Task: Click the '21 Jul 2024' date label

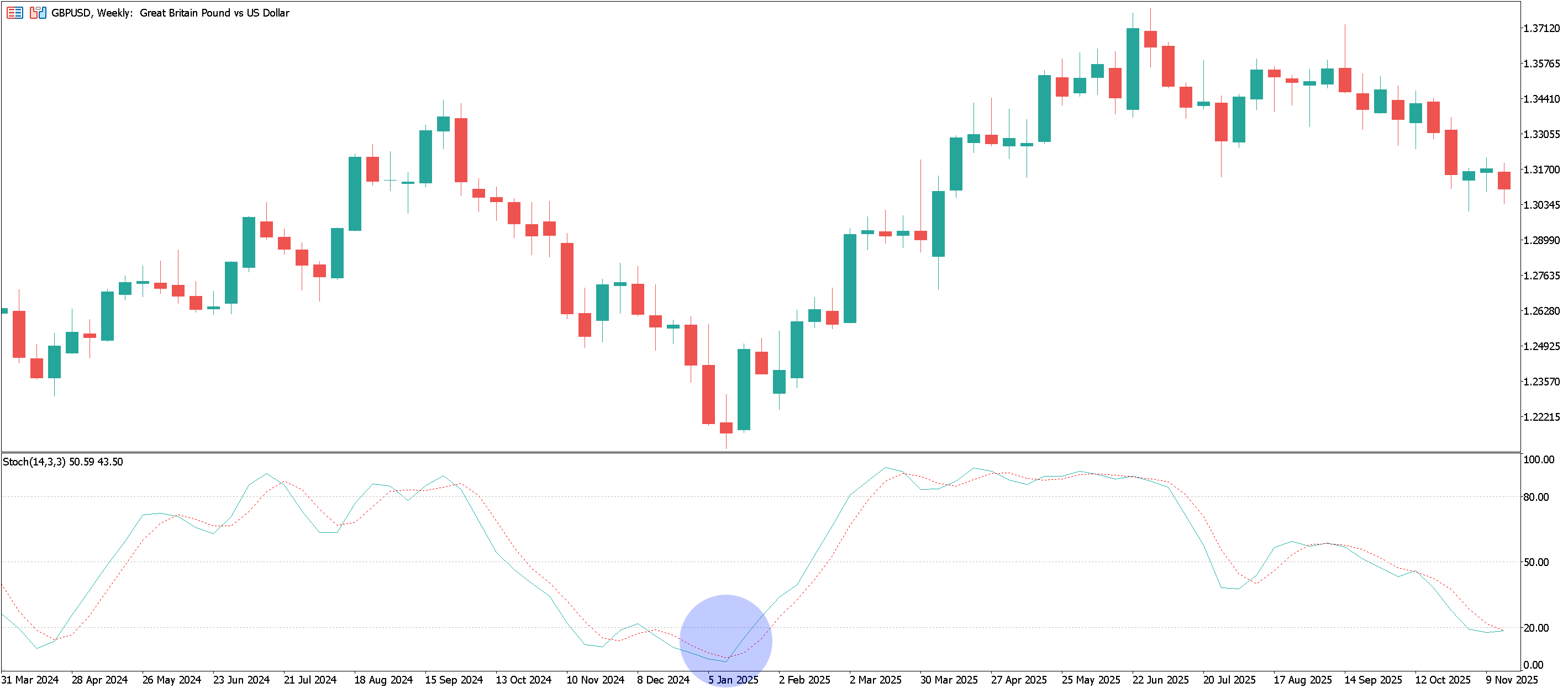Action: [x=310, y=680]
